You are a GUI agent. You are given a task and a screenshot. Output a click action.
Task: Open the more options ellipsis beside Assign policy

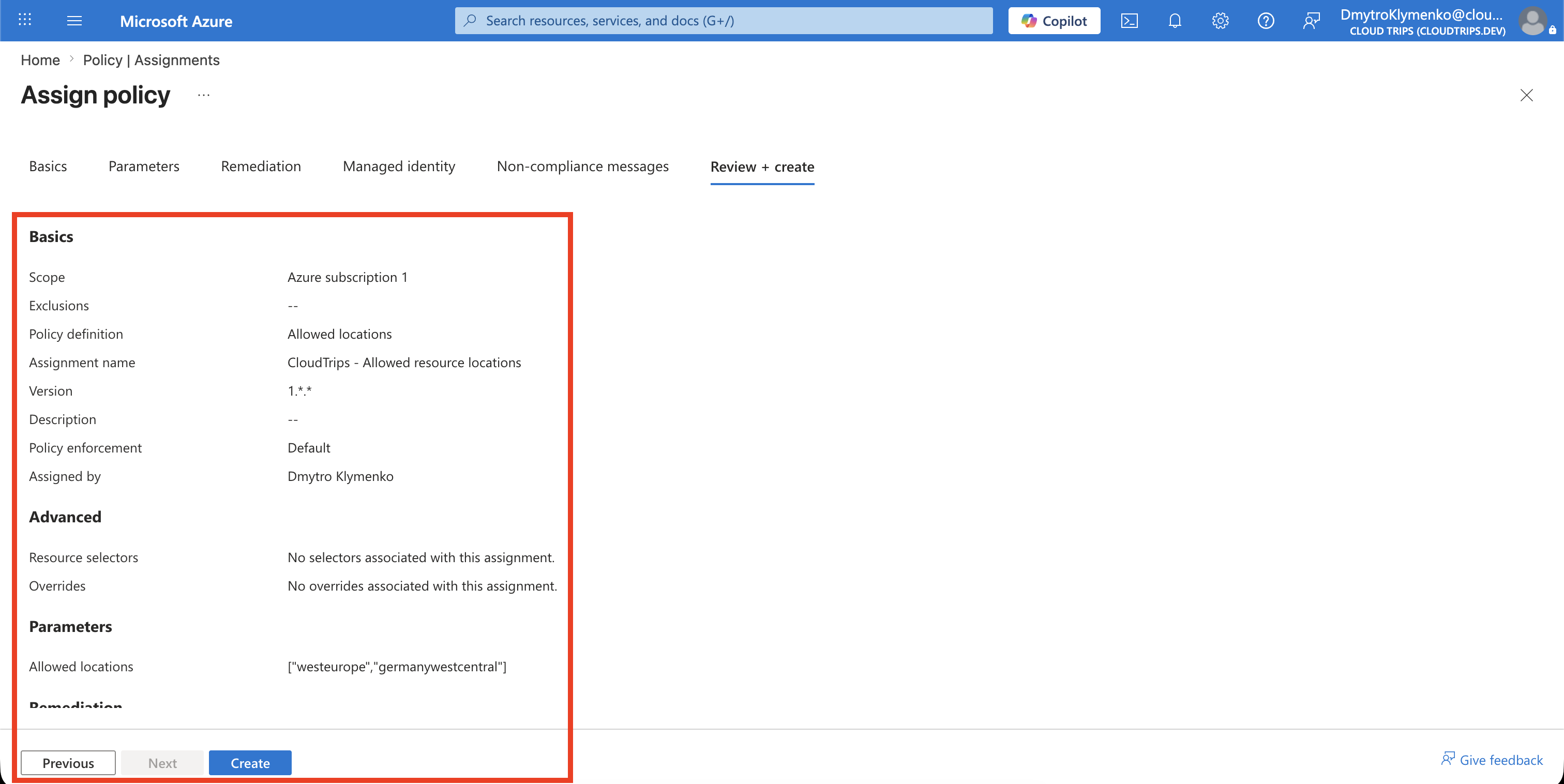[x=203, y=95]
